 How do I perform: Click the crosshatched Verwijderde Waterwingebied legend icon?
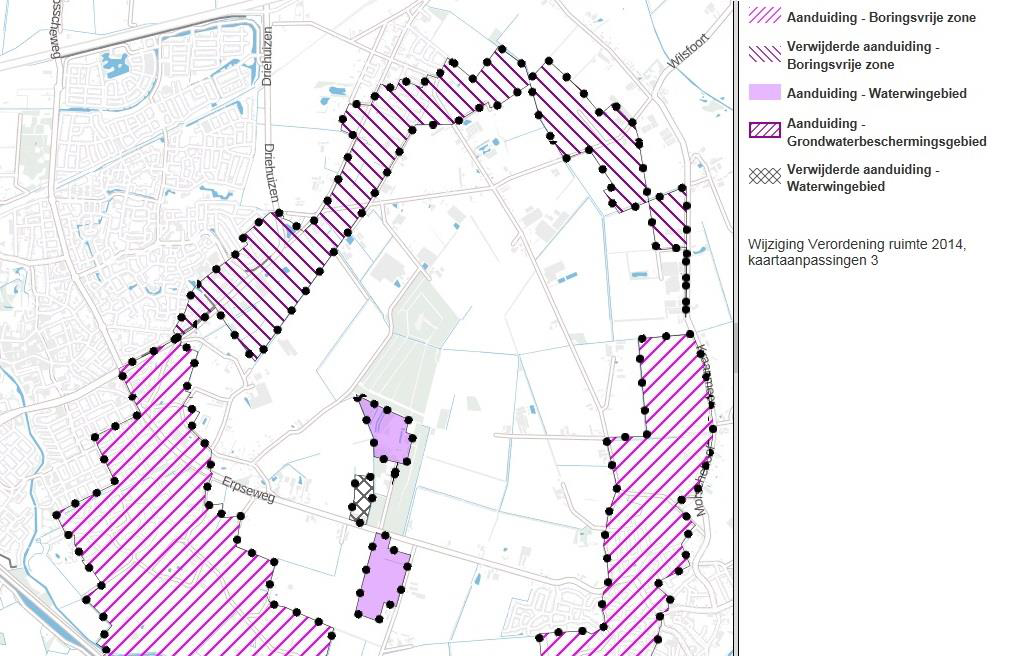pos(765,176)
